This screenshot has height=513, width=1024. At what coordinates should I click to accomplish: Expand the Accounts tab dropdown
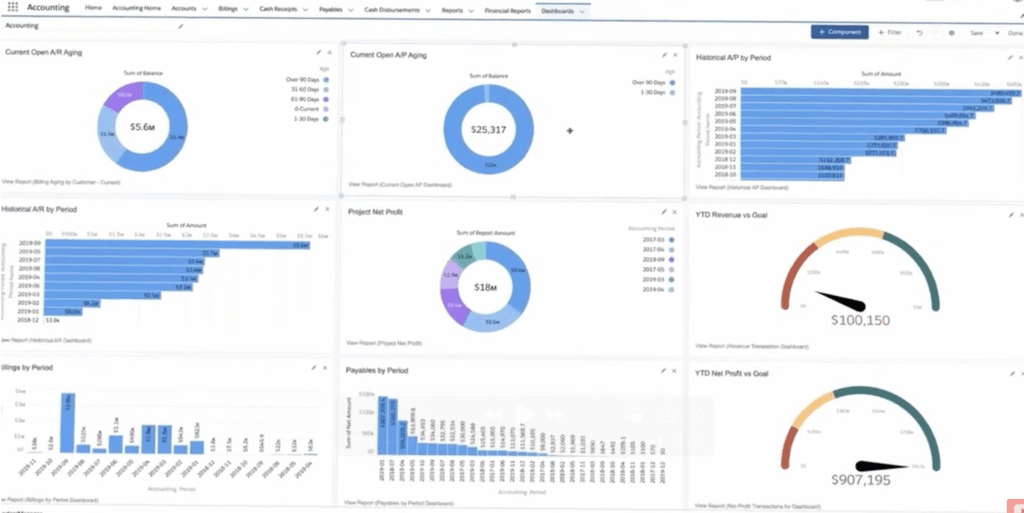(x=205, y=8)
